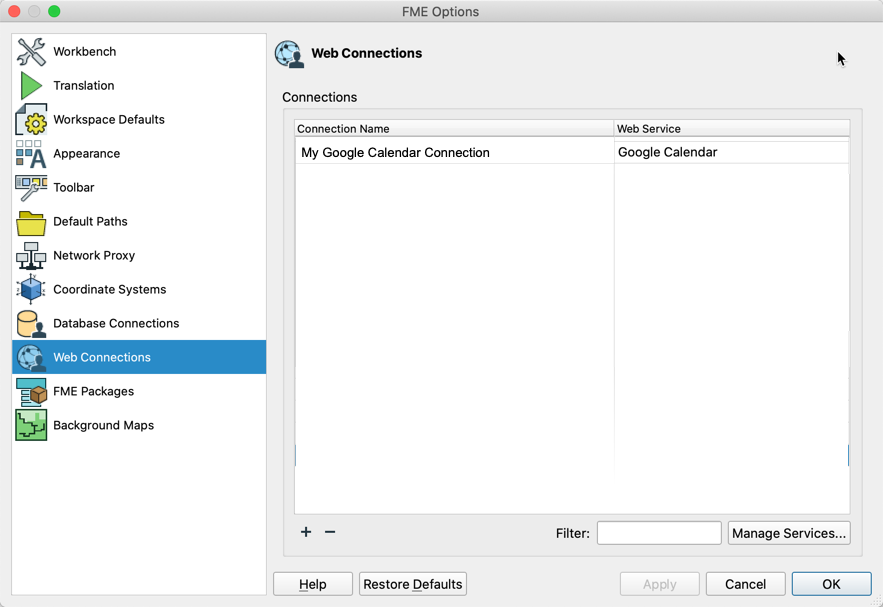The image size is (883, 607).
Task: Sort by Connection Name column header
Action: point(454,129)
